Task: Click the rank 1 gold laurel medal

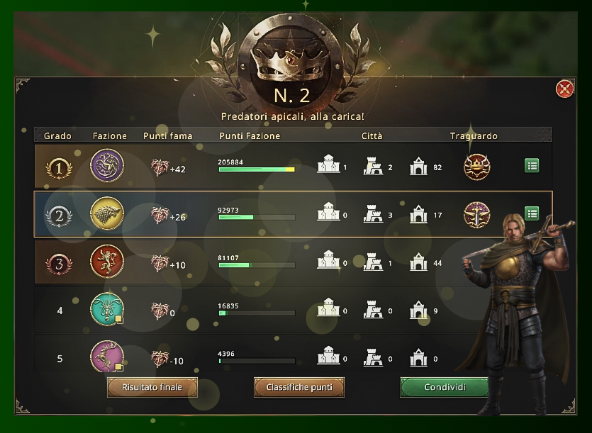Action: (59, 168)
